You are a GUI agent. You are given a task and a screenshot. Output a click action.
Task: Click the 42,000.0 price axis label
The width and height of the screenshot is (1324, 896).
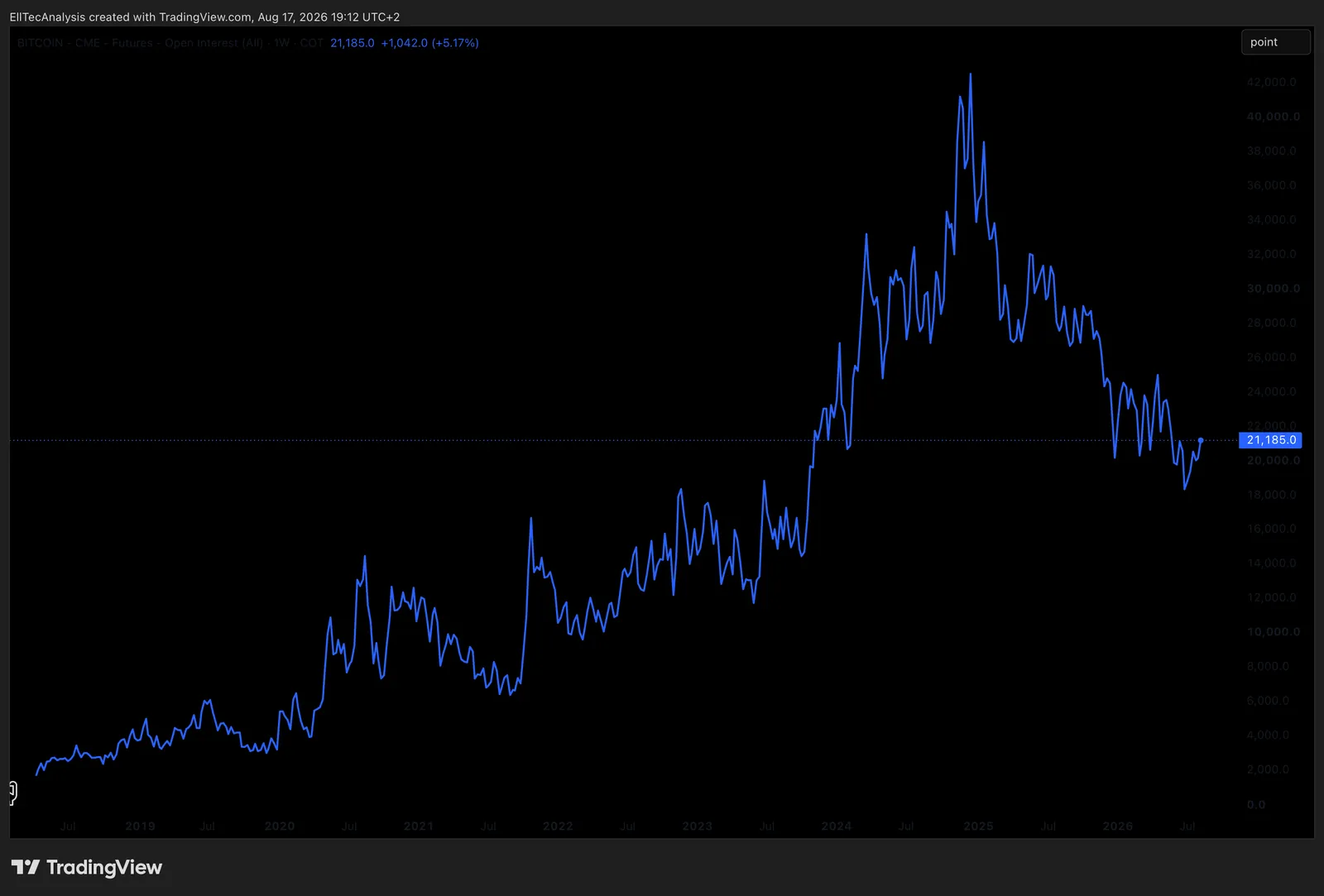pos(1272,82)
